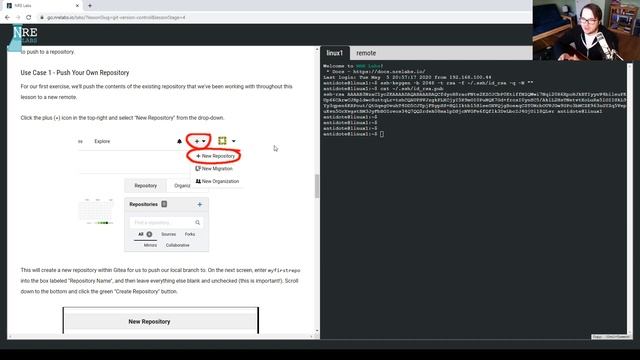640x360 pixels.
Task: Open a new browser tab
Action: click(90, 6)
